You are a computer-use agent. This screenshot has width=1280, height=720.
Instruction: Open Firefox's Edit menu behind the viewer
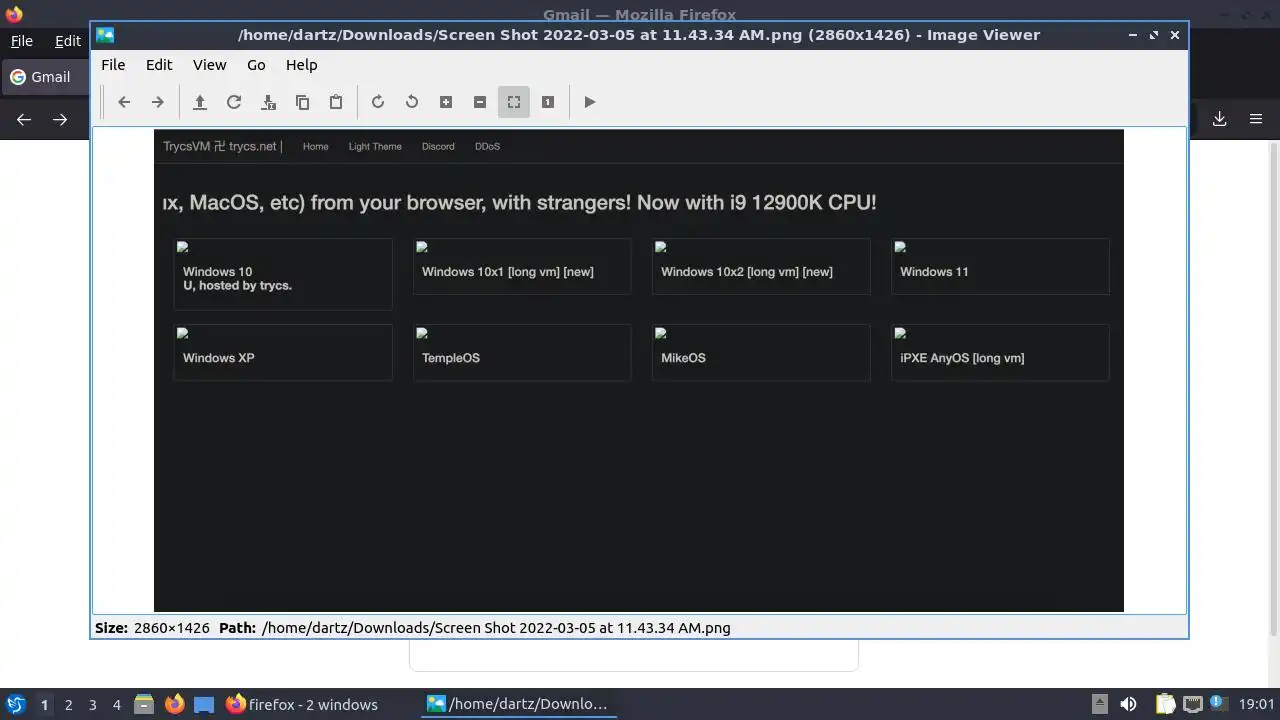coord(68,41)
